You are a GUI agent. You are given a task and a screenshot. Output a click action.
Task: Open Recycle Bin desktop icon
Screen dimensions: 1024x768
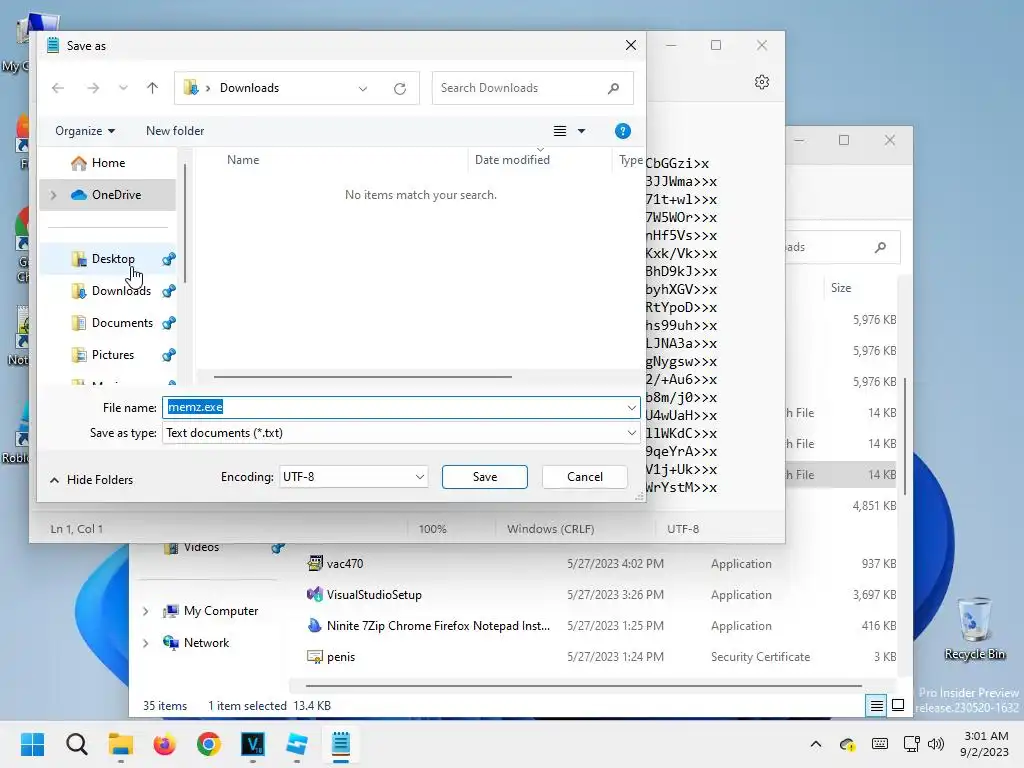coord(974,628)
